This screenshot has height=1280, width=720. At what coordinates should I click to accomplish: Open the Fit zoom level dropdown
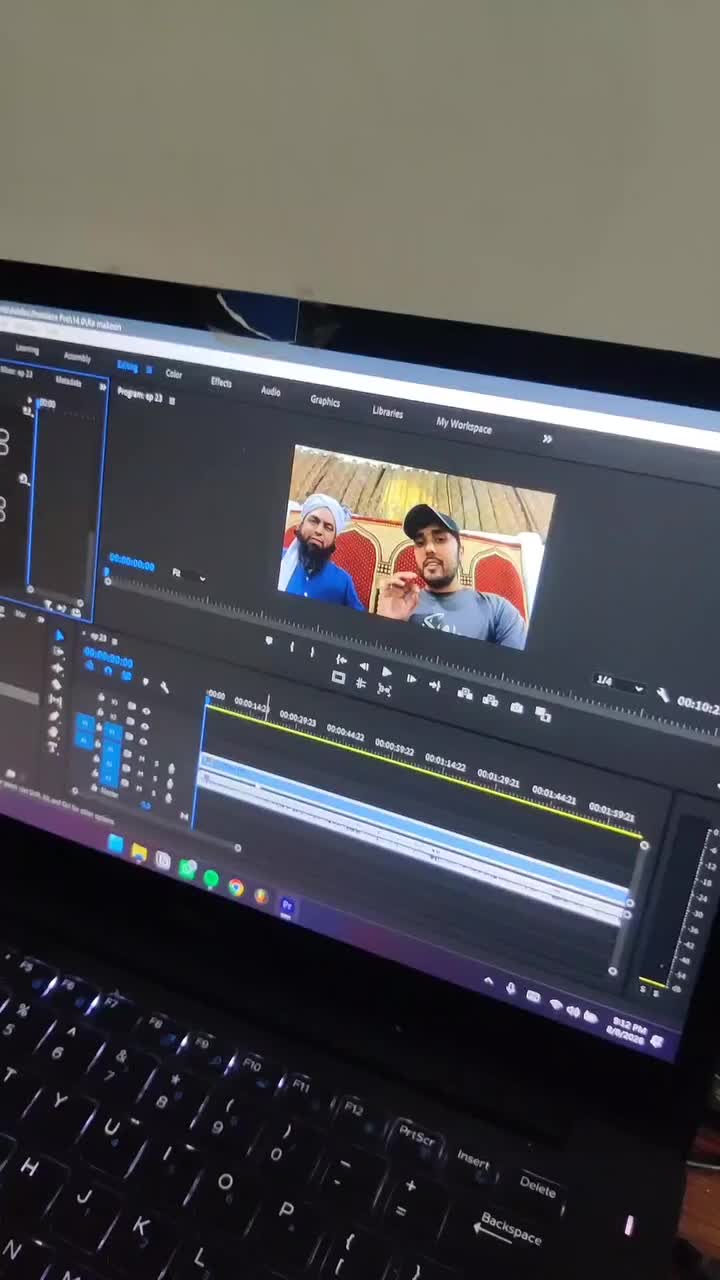pos(188,575)
